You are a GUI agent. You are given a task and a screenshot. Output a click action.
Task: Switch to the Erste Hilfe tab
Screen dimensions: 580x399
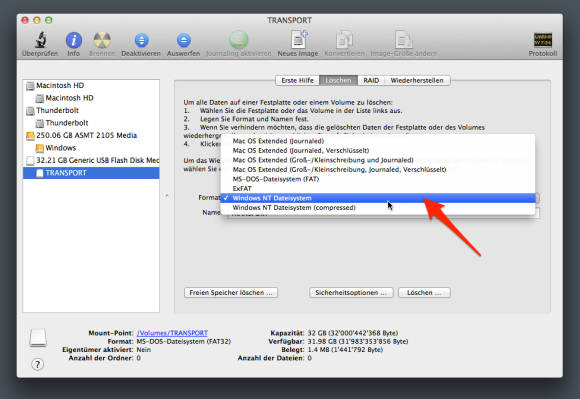[297, 80]
